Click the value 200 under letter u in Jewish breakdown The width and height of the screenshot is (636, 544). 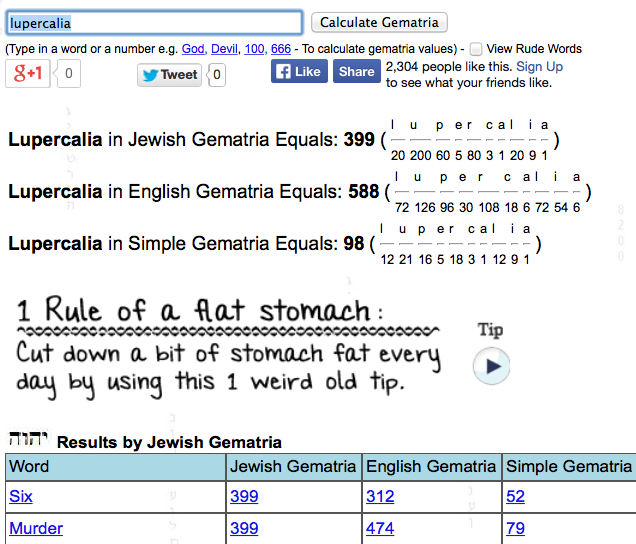click(x=421, y=155)
